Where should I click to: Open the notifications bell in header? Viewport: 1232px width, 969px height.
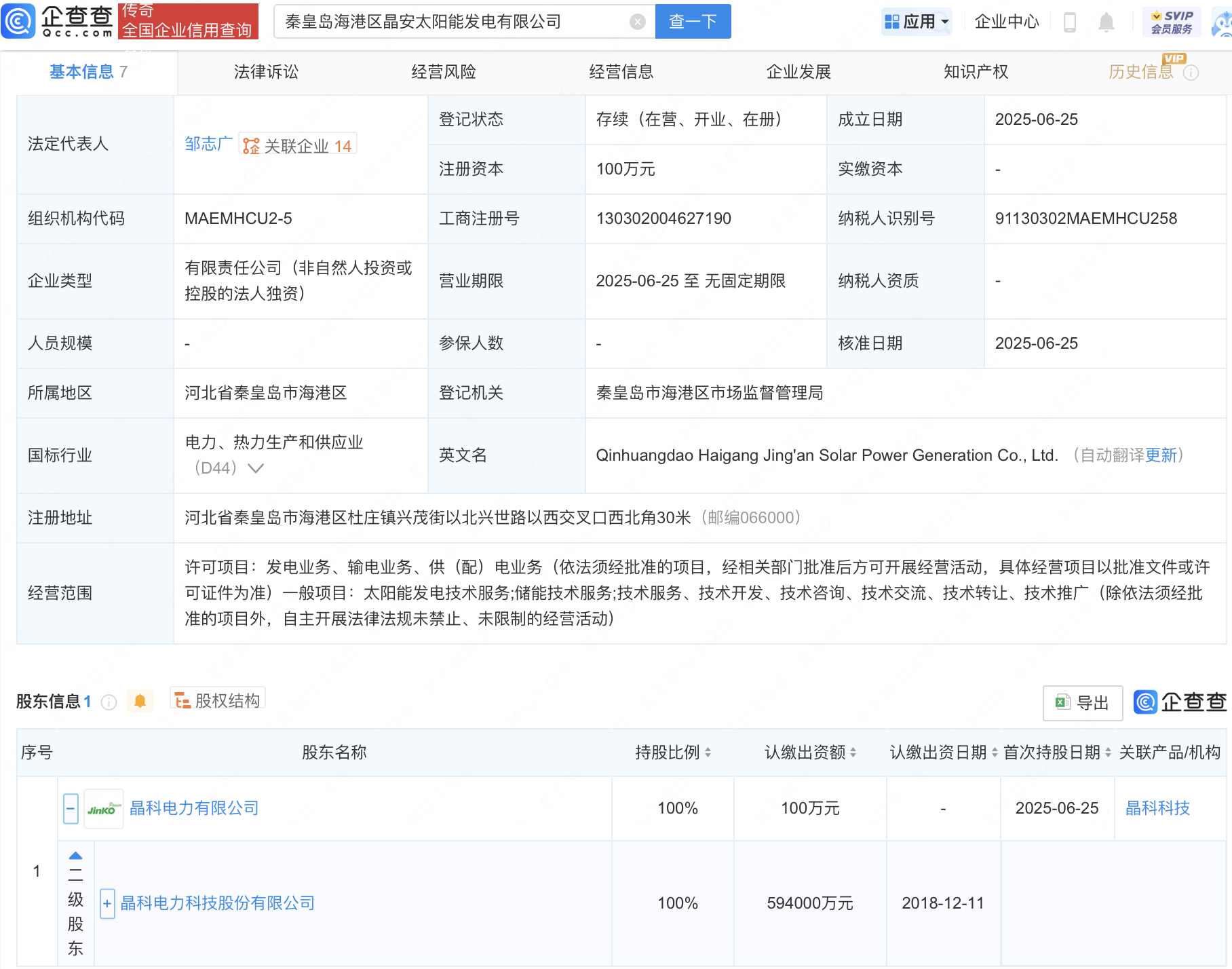point(1106,22)
